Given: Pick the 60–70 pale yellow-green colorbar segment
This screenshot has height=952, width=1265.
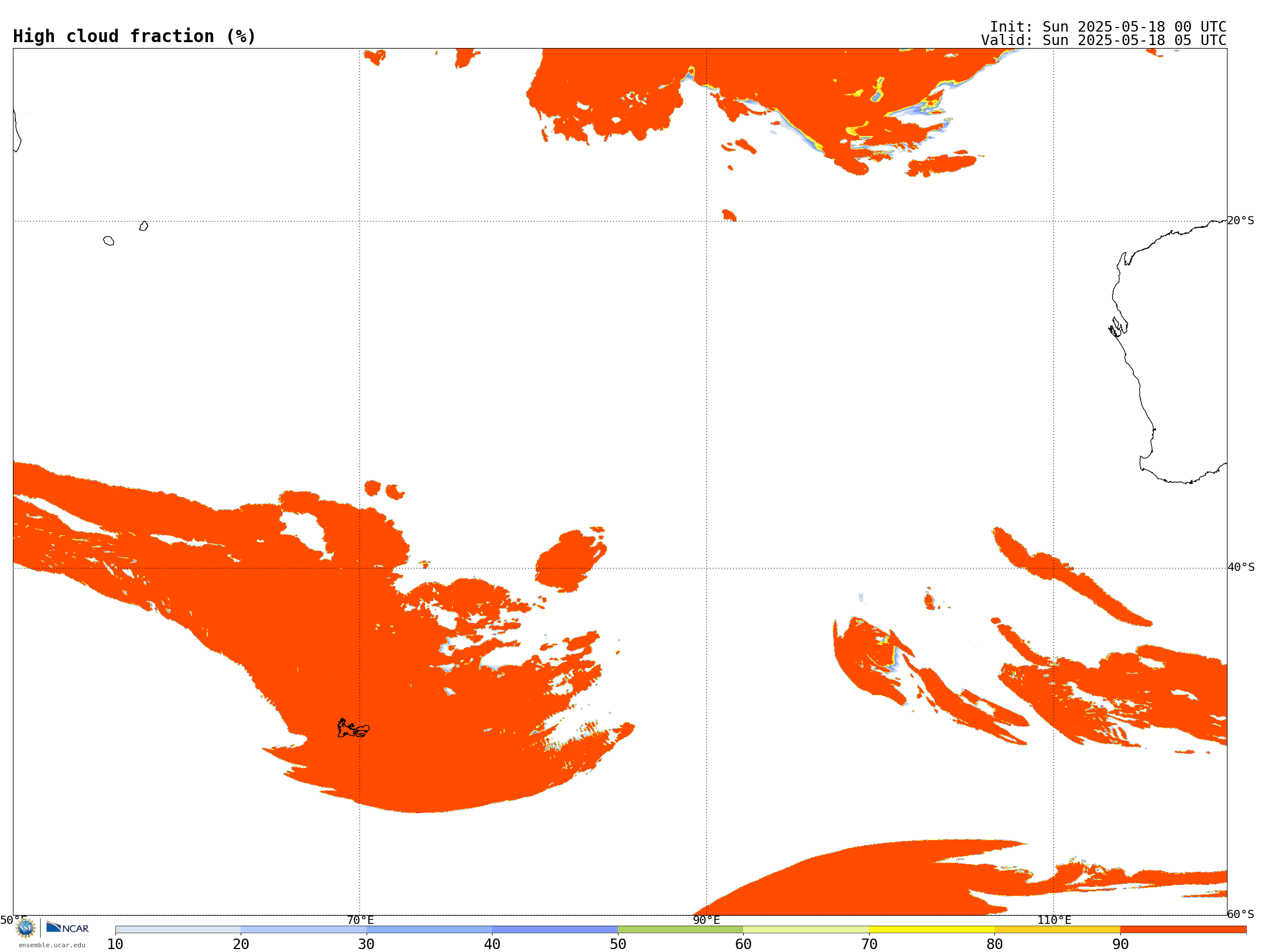Looking at the screenshot, I should point(806,930).
